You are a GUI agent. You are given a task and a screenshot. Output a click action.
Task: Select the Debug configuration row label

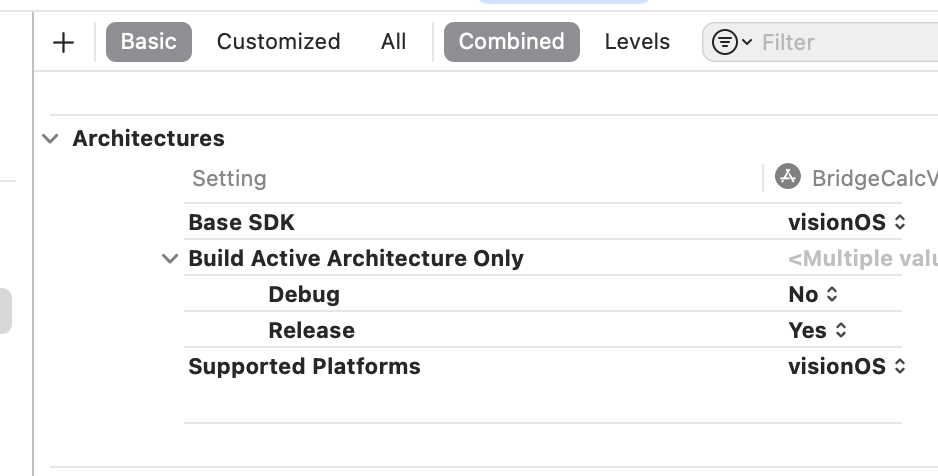pyautogui.click(x=304, y=294)
